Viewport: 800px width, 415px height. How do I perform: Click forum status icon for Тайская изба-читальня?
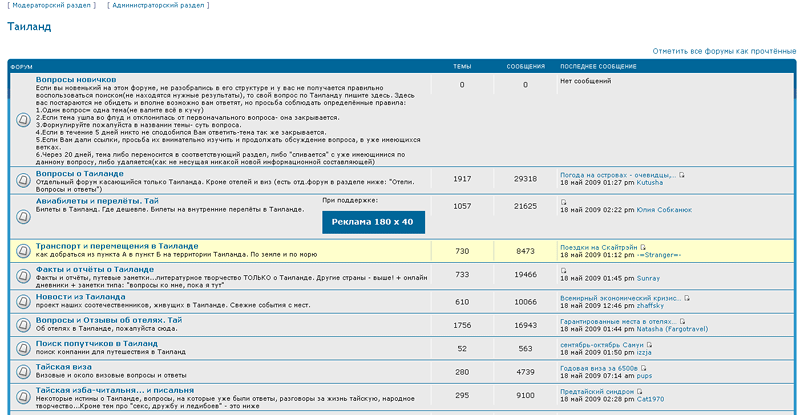click(x=23, y=396)
